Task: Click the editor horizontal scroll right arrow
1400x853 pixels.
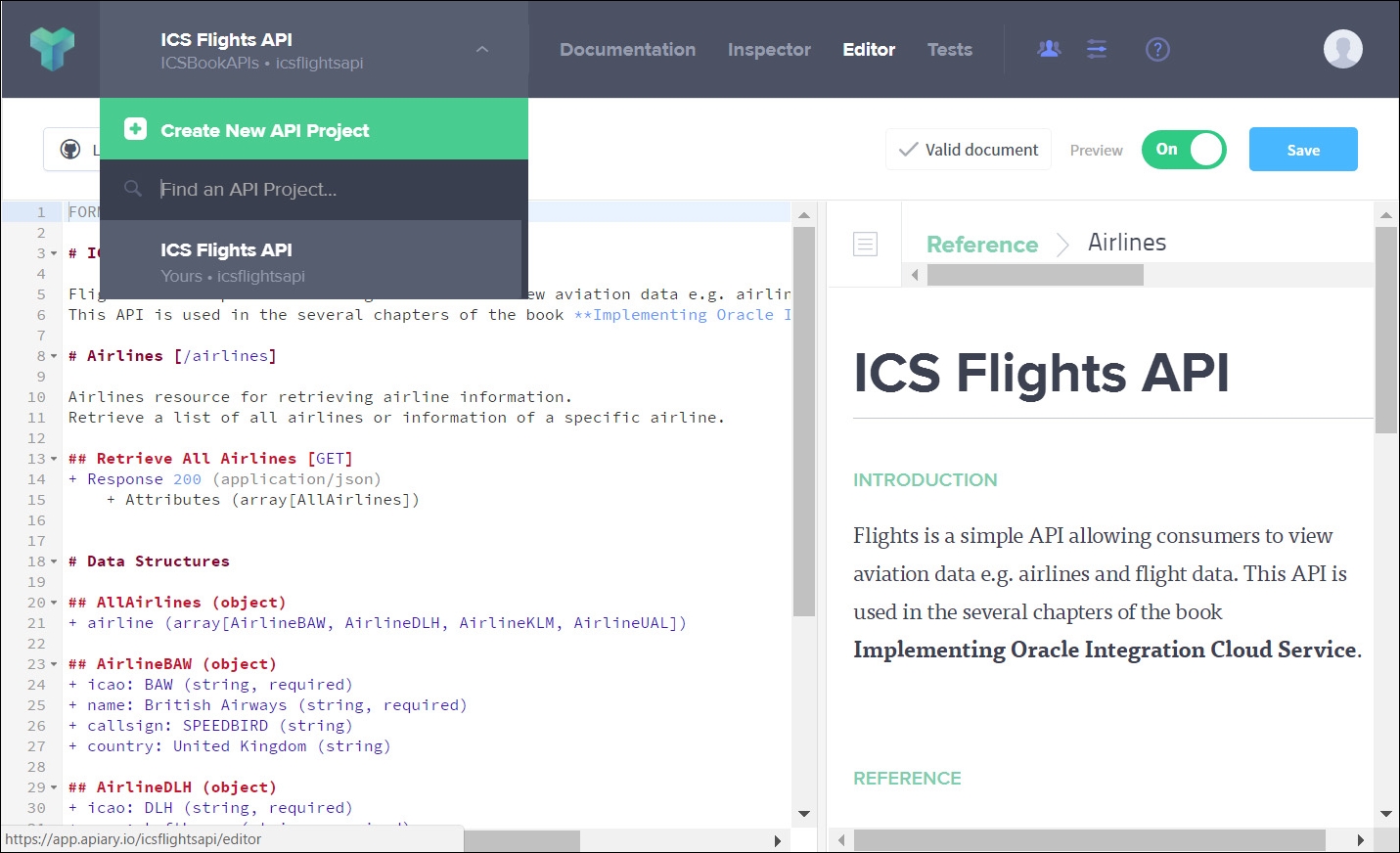Action: (x=778, y=840)
